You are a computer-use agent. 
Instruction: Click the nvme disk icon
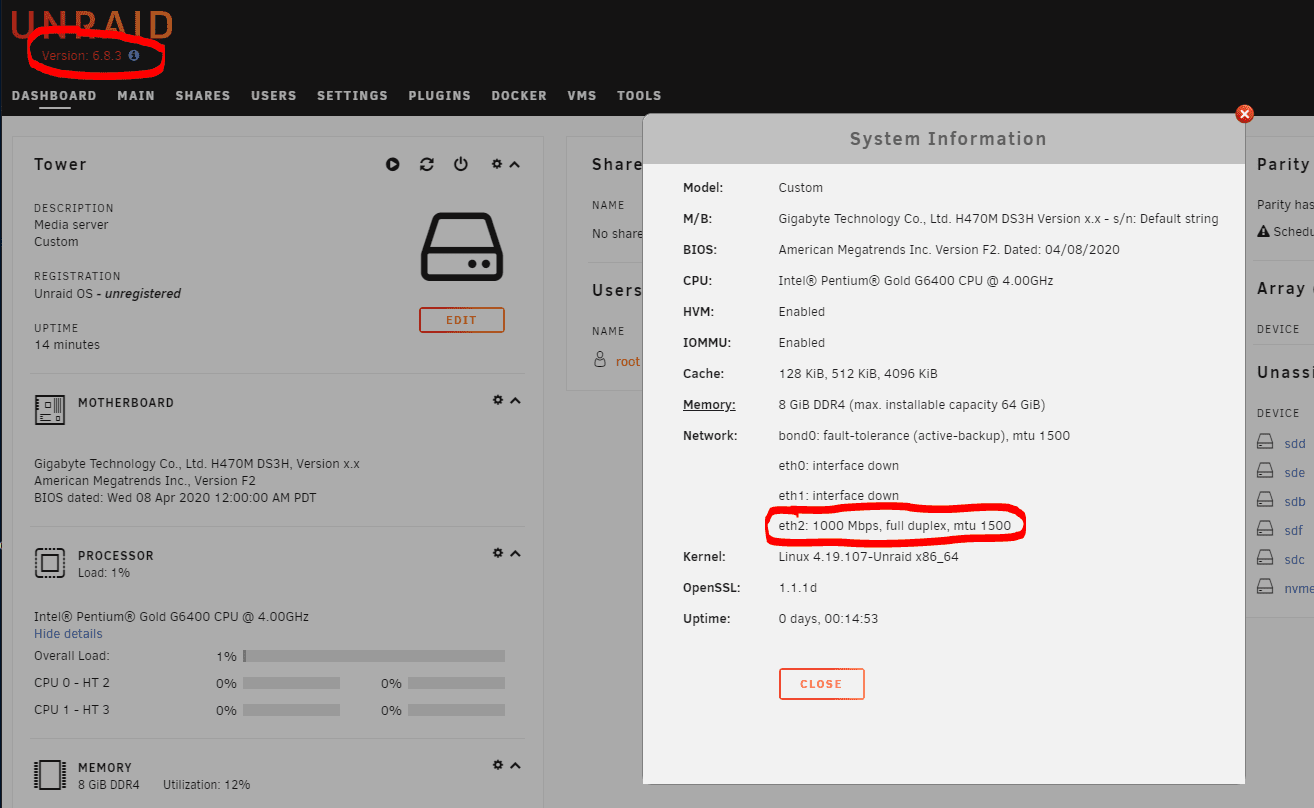pyautogui.click(x=1266, y=588)
